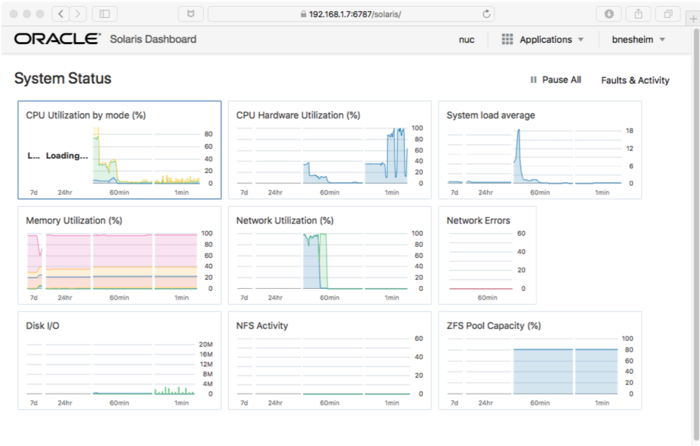Show all tabs overview icon
700x446 pixels.
pyautogui.click(x=666, y=14)
